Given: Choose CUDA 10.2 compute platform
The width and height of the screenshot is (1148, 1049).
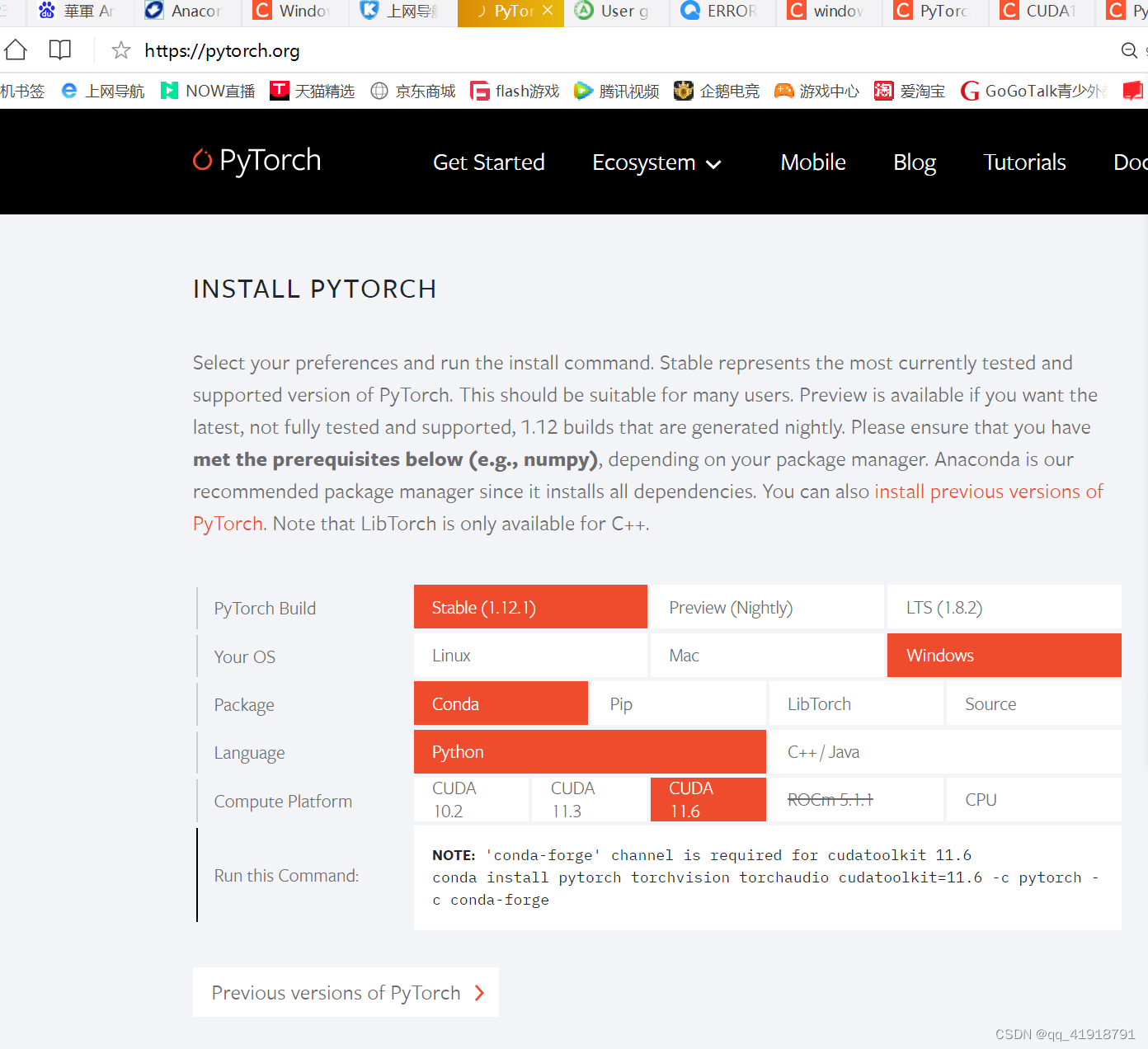Looking at the screenshot, I should pos(471,799).
